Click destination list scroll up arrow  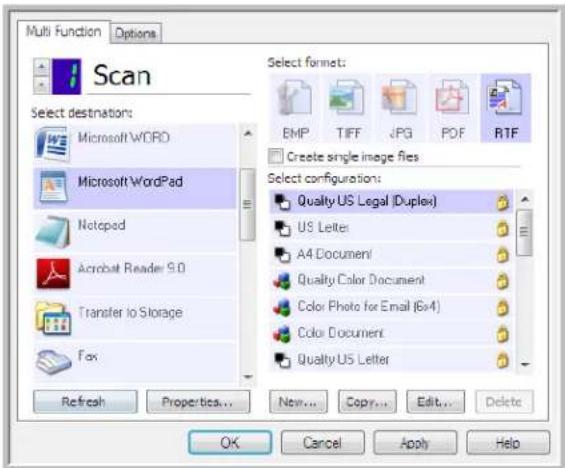pyautogui.click(x=248, y=134)
